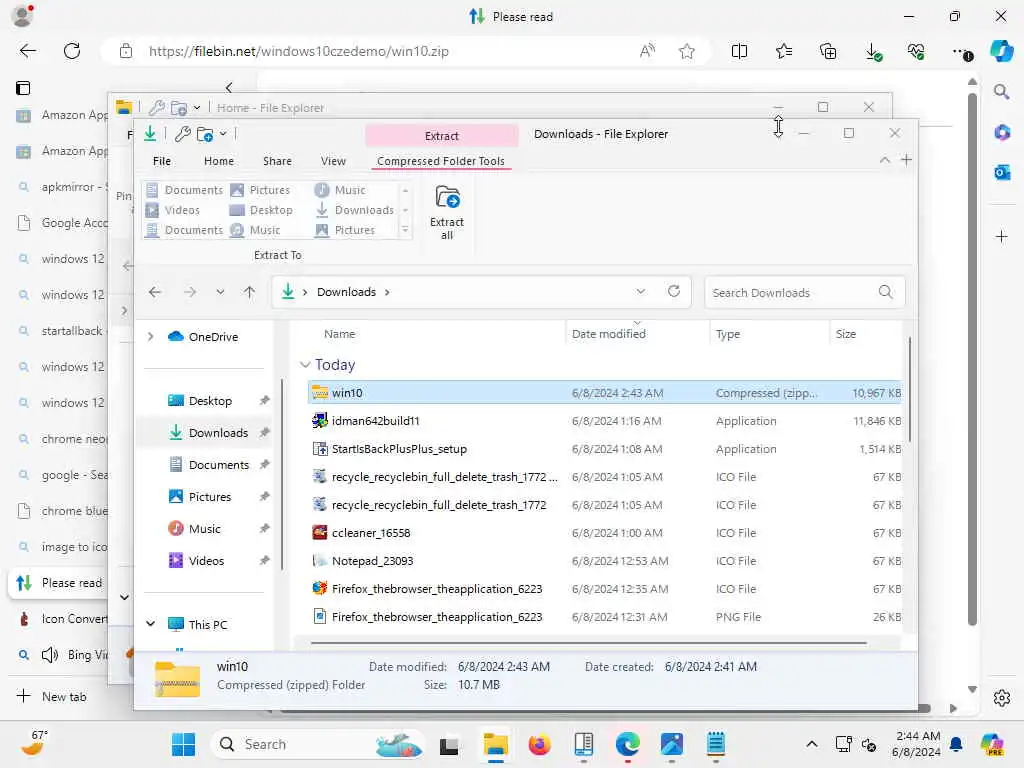Sort files by Type column
Screen dimensions: 1024x768
point(728,334)
